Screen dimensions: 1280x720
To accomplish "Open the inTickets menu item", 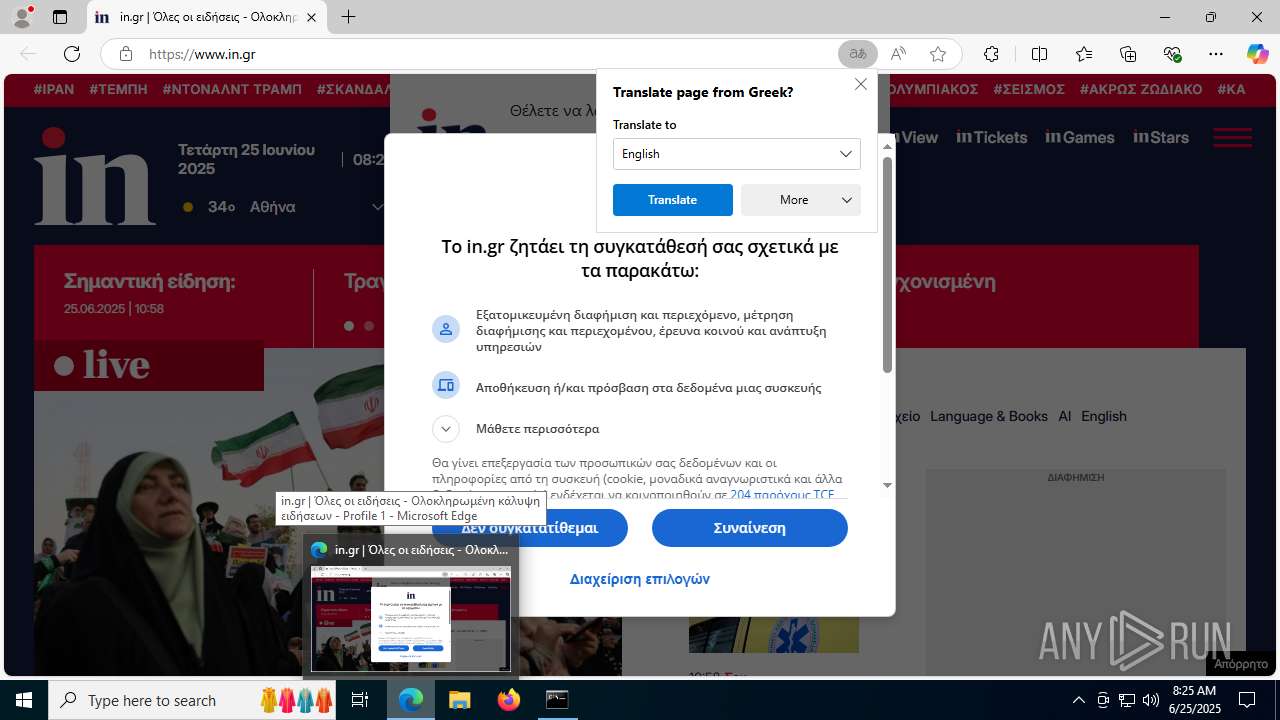I will 992,137.
